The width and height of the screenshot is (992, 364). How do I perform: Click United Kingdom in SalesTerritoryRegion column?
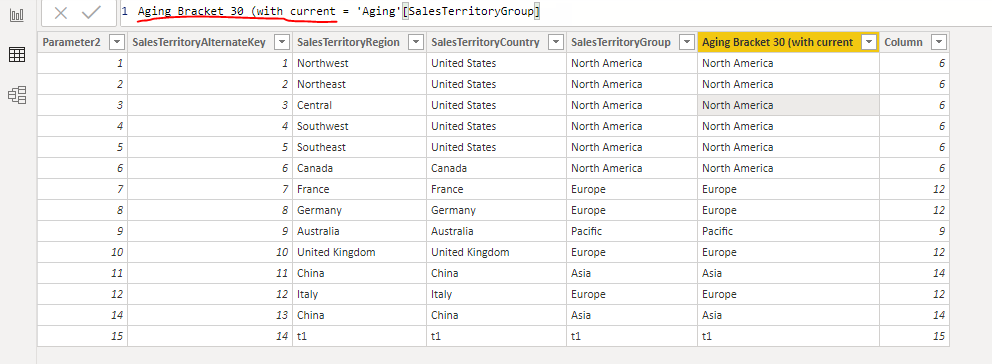pyautogui.click(x=359, y=252)
